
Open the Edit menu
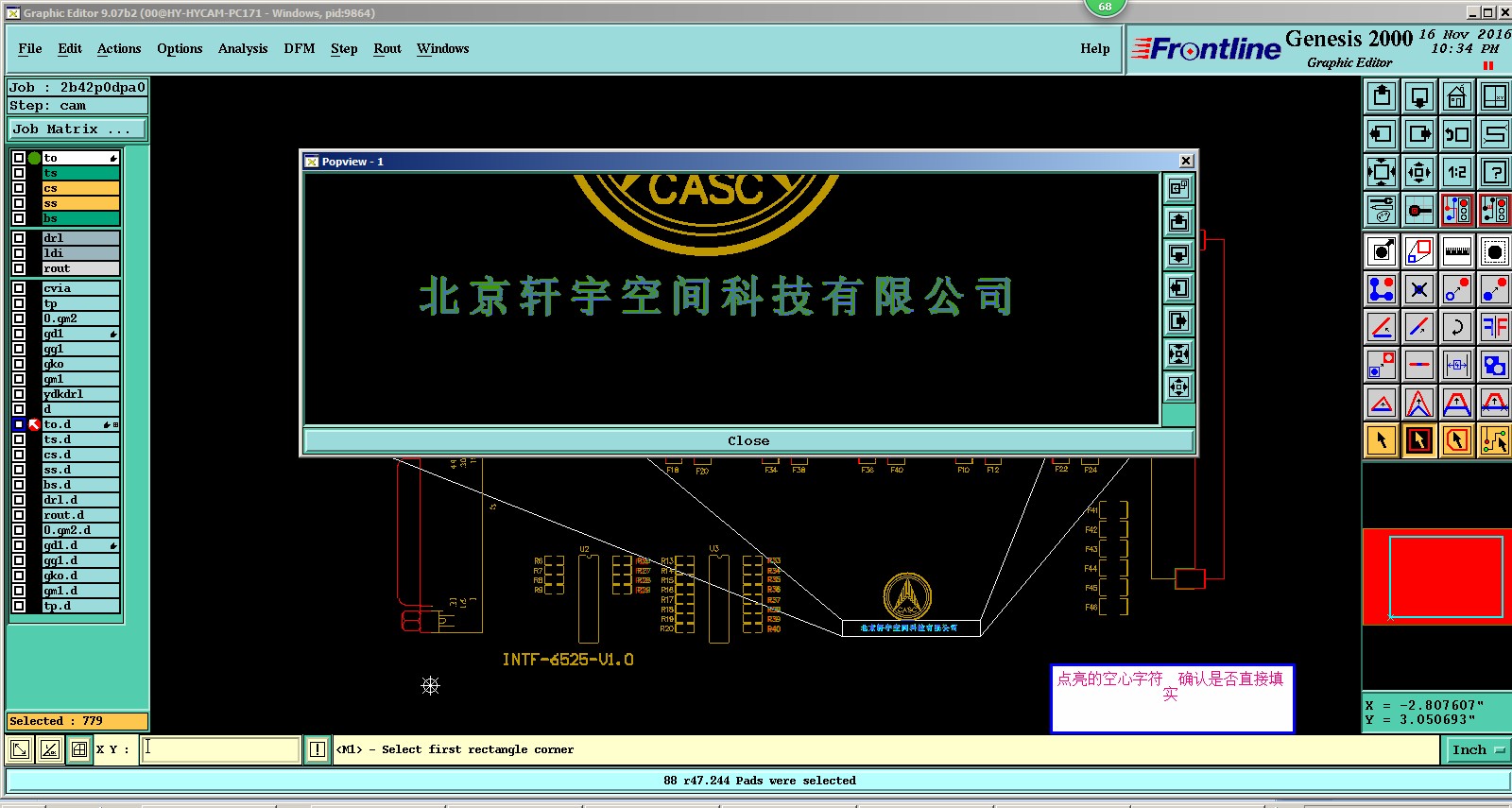(70, 48)
